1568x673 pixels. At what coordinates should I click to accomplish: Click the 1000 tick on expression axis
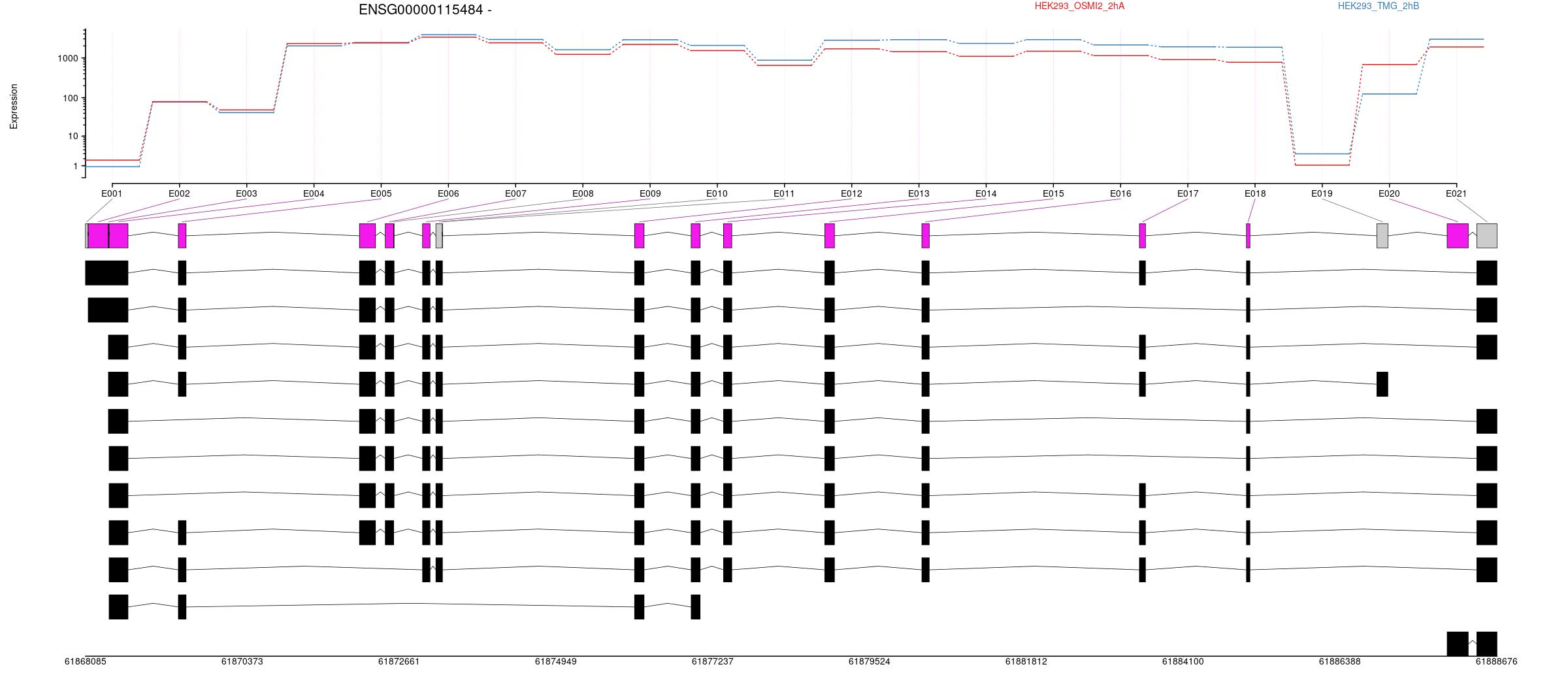pos(67,58)
